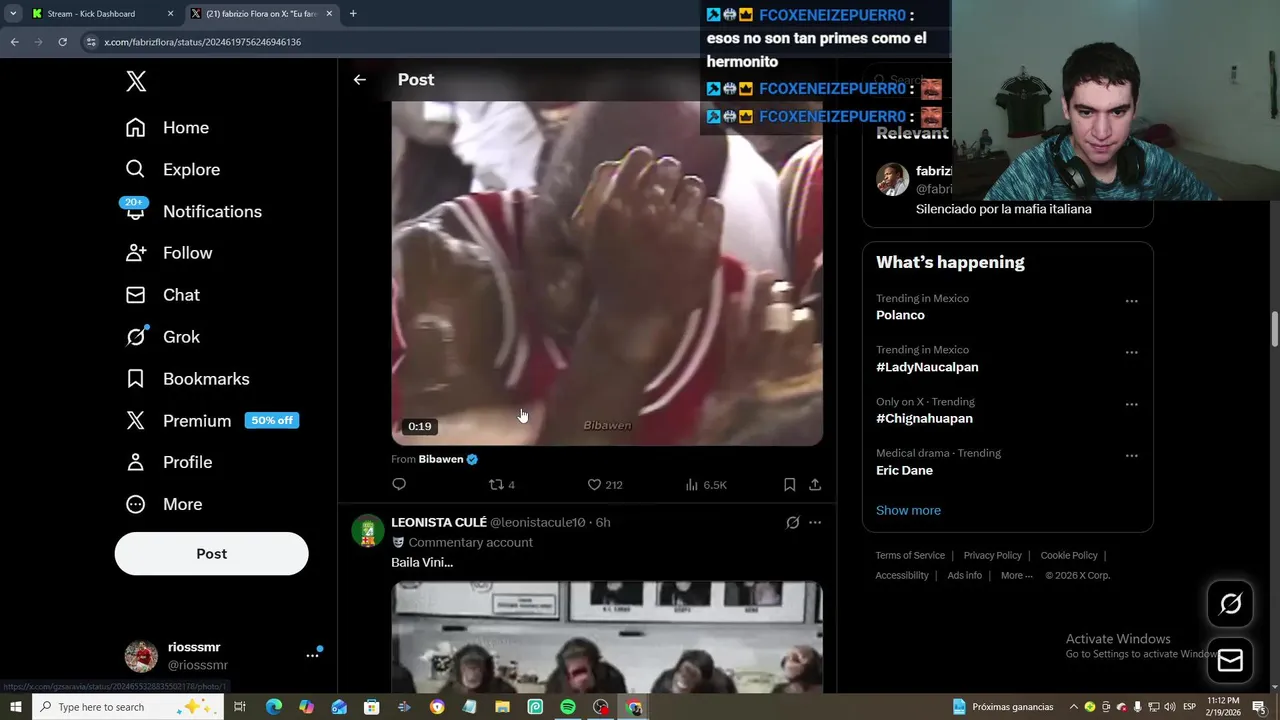Share the Bibawen video tweet
Viewport: 1280px width, 720px height.
click(815, 485)
